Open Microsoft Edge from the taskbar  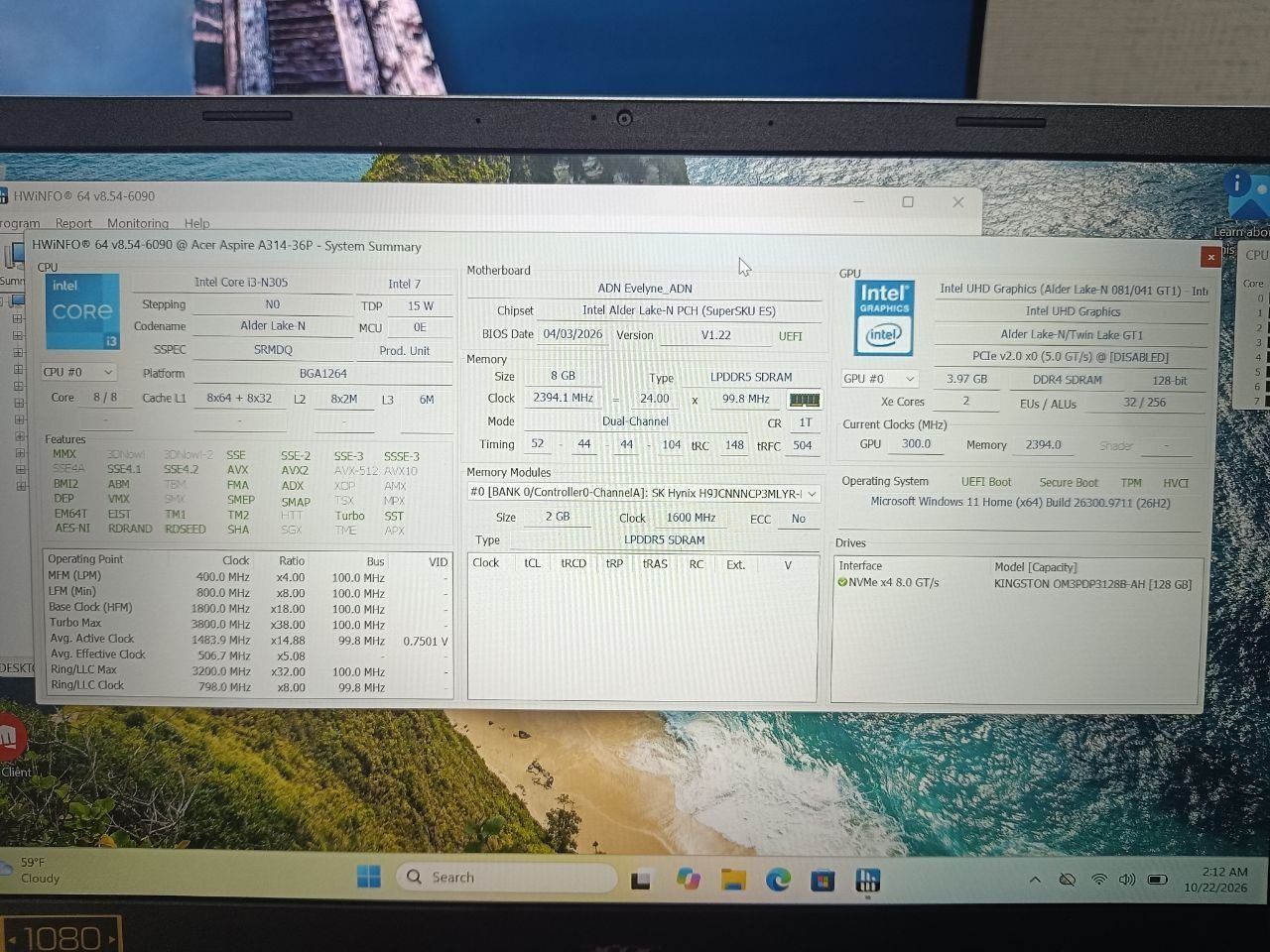click(x=778, y=880)
